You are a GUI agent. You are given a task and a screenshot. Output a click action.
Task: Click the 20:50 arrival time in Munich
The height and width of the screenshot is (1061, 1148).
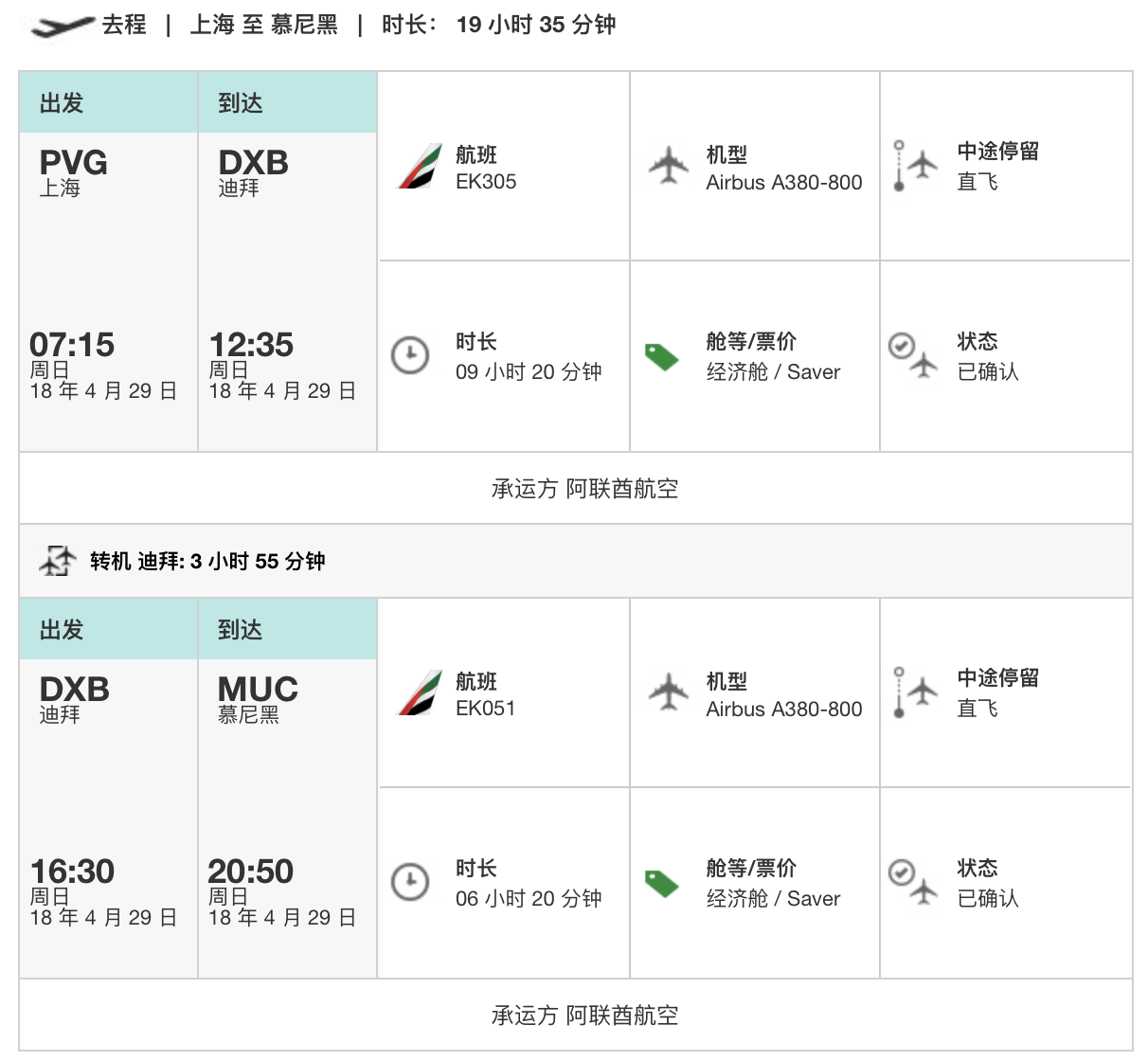(251, 872)
